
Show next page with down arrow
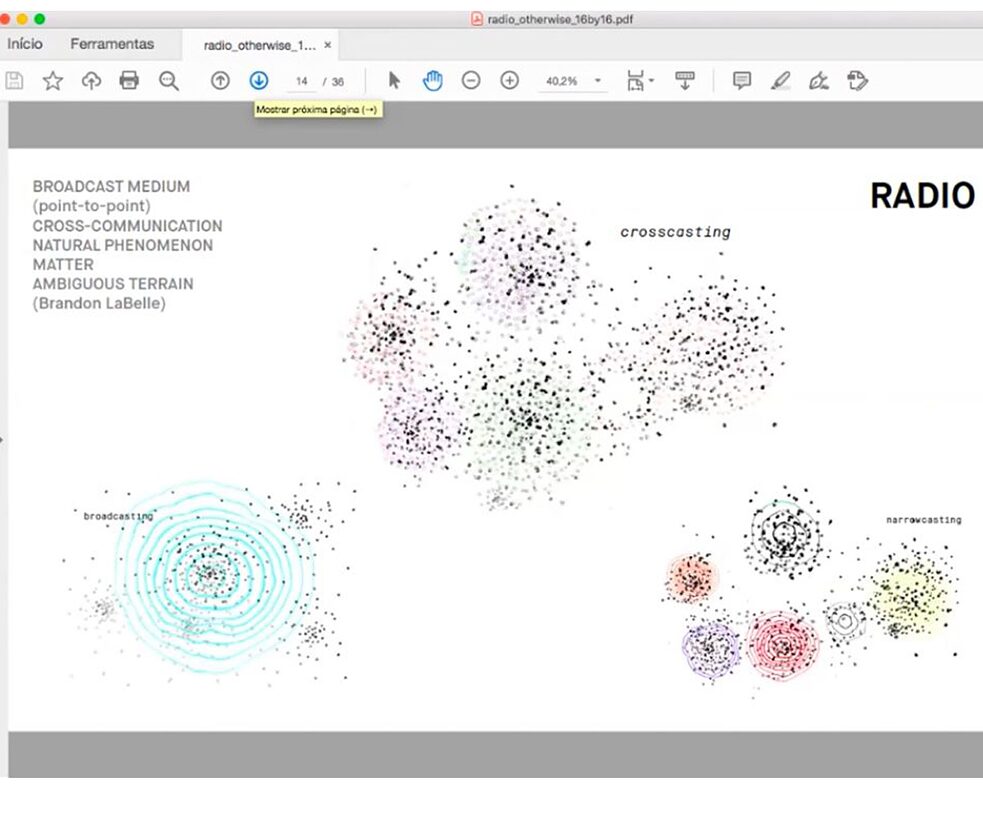pyautogui.click(x=259, y=81)
